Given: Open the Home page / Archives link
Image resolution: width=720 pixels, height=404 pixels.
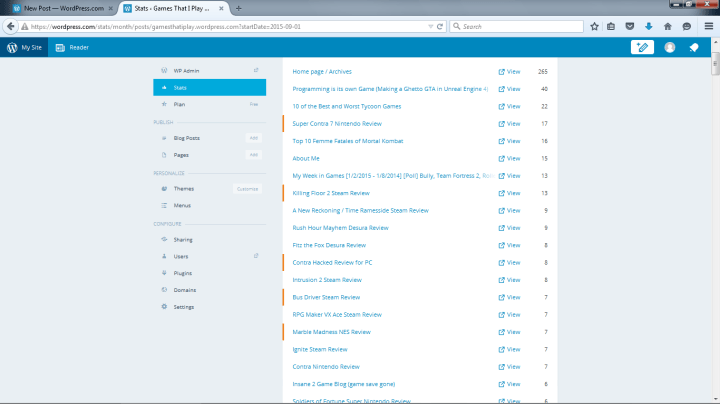Looking at the screenshot, I should [322, 72].
